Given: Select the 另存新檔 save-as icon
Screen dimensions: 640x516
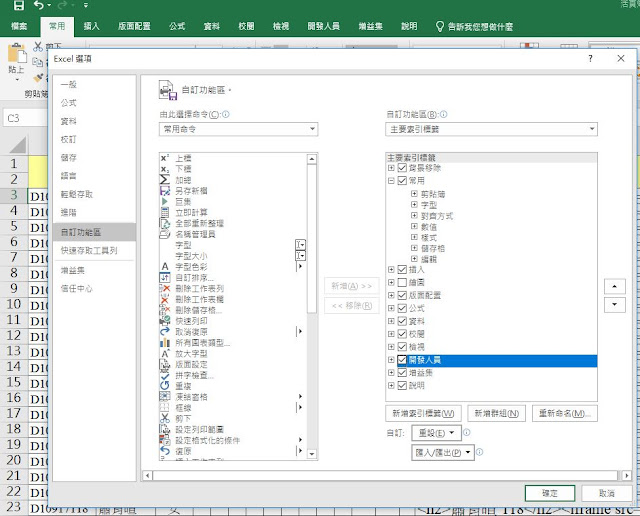Looking at the screenshot, I should (x=164, y=191).
